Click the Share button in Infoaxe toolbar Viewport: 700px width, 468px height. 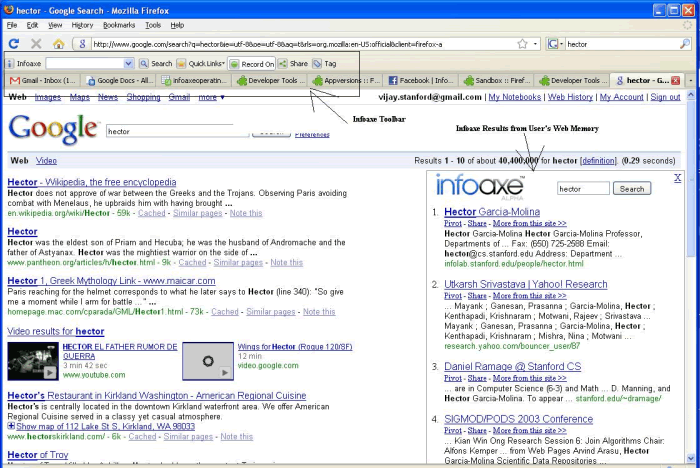pyautogui.click(x=293, y=64)
